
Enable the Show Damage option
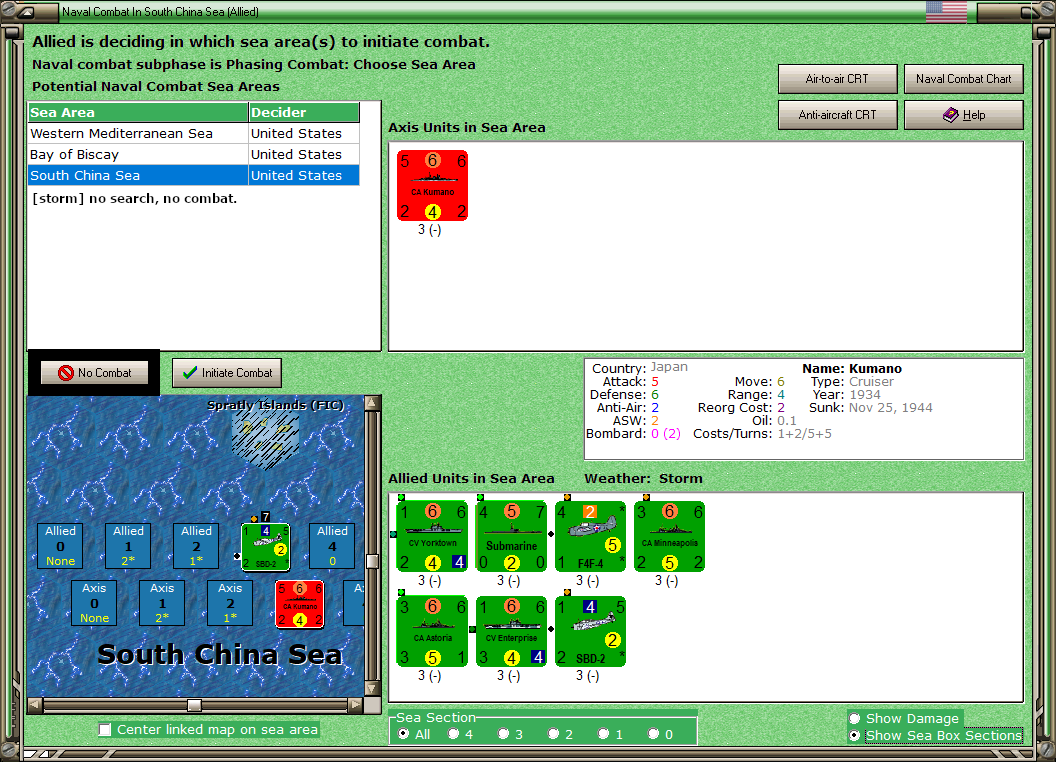click(855, 718)
